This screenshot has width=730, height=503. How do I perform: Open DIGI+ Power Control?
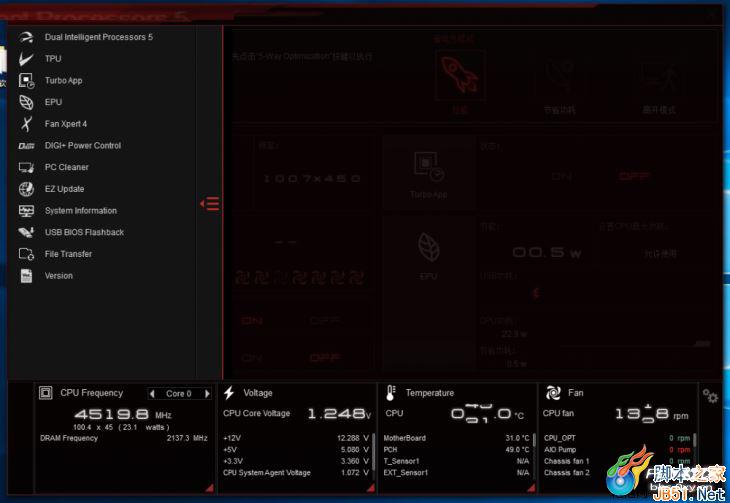click(x=82, y=146)
